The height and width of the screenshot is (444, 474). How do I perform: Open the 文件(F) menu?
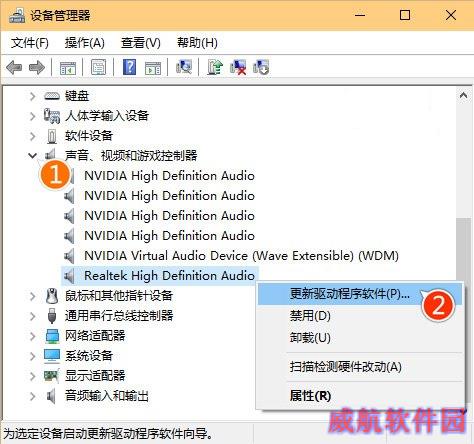coord(30,43)
